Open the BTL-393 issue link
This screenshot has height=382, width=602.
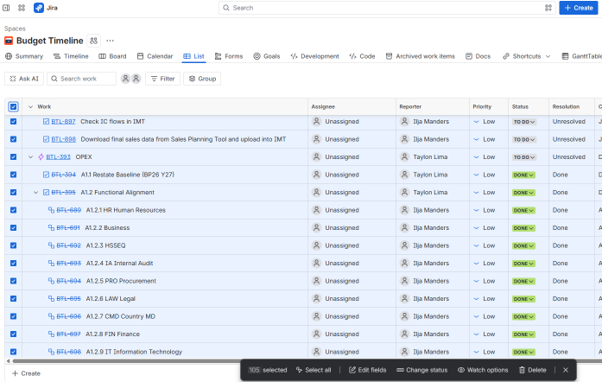[58, 157]
